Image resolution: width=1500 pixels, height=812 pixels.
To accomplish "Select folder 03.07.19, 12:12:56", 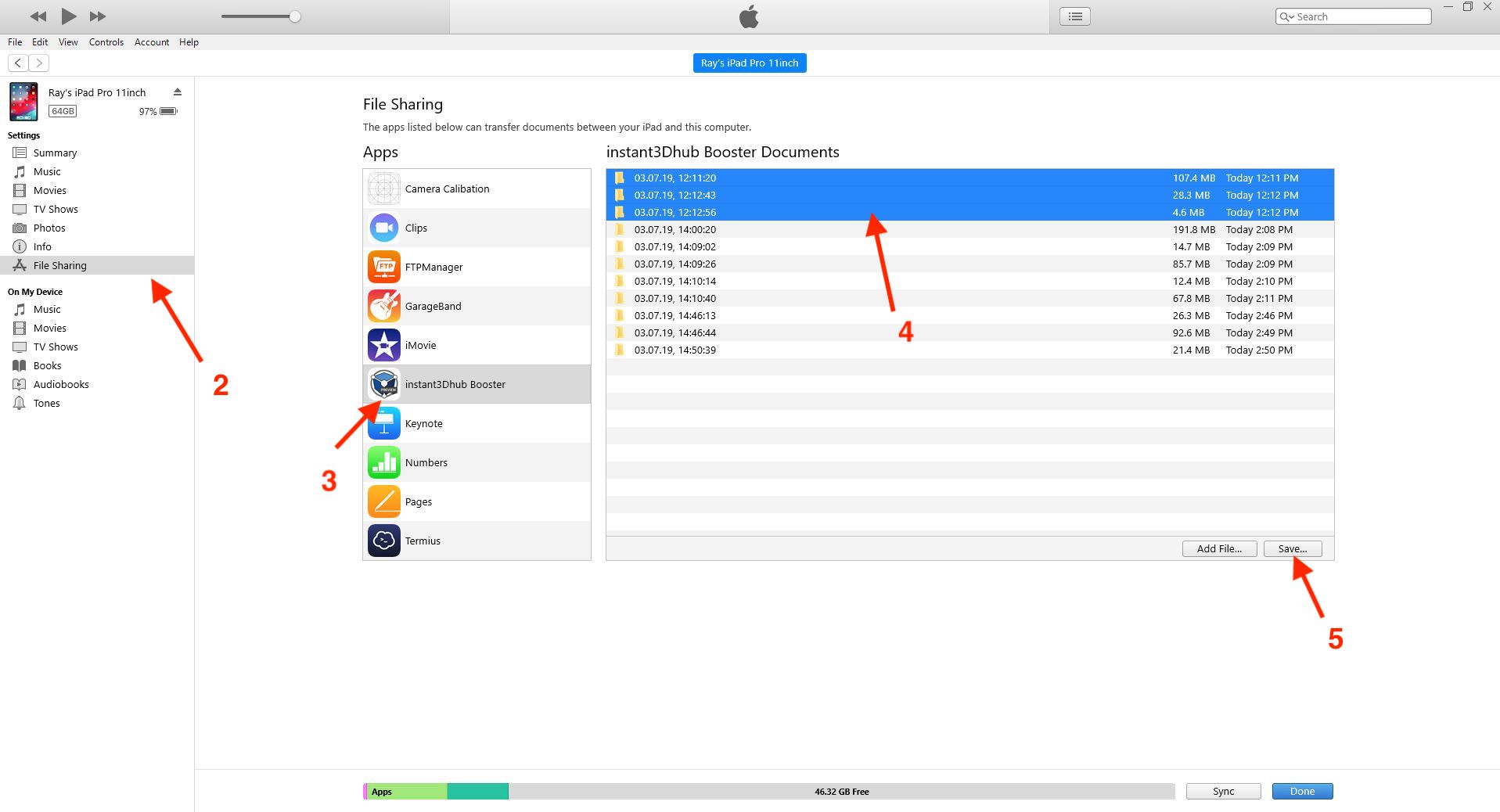I will tap(970, 213).
